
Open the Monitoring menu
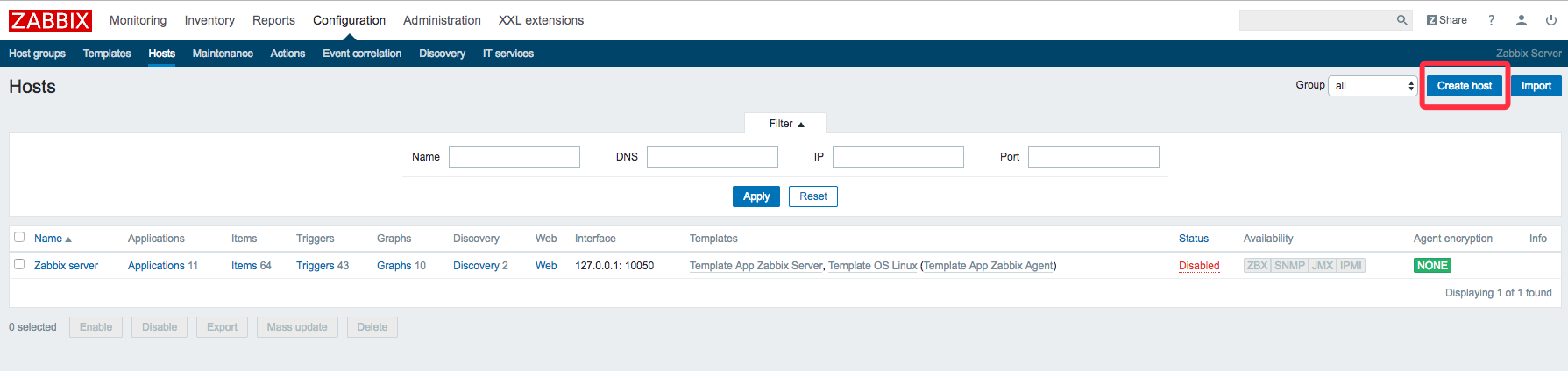click(138, 20)
